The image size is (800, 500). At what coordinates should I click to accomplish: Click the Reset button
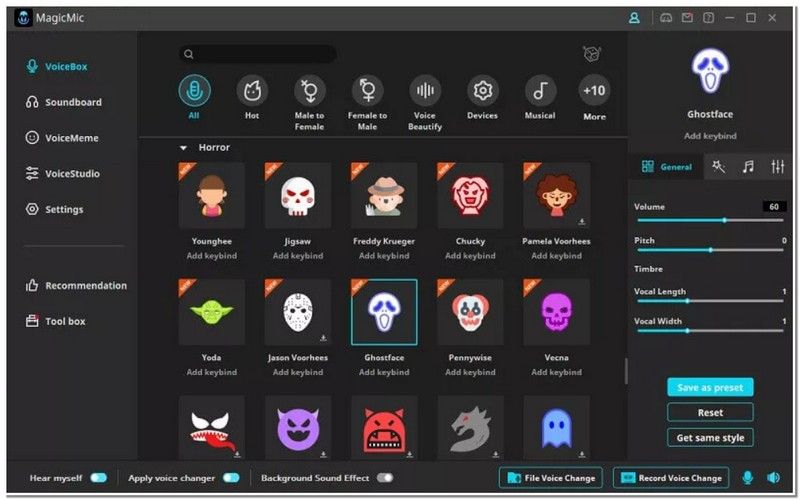pos(710,412)
